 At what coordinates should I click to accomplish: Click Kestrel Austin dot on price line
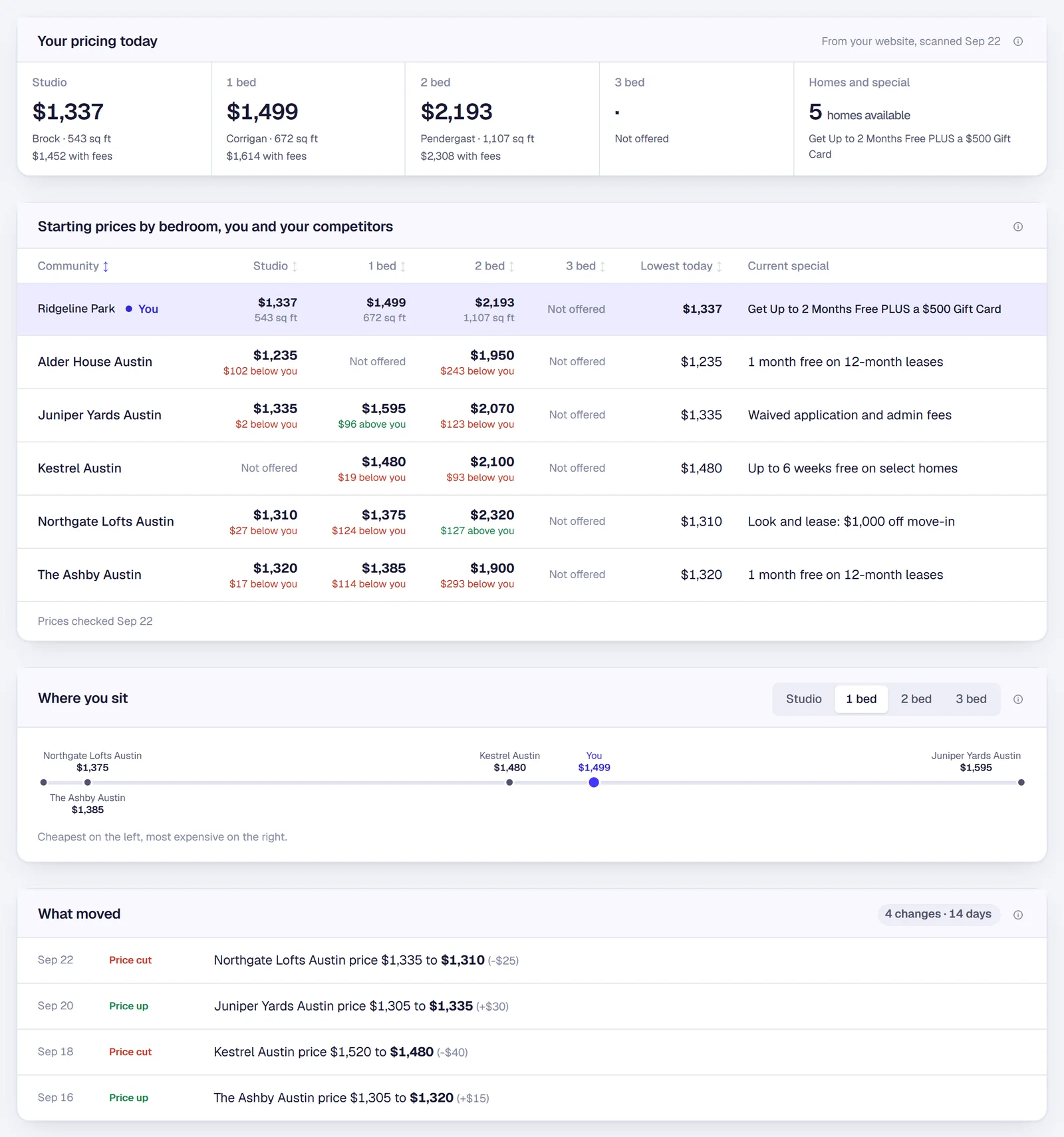tap(509, 782)
